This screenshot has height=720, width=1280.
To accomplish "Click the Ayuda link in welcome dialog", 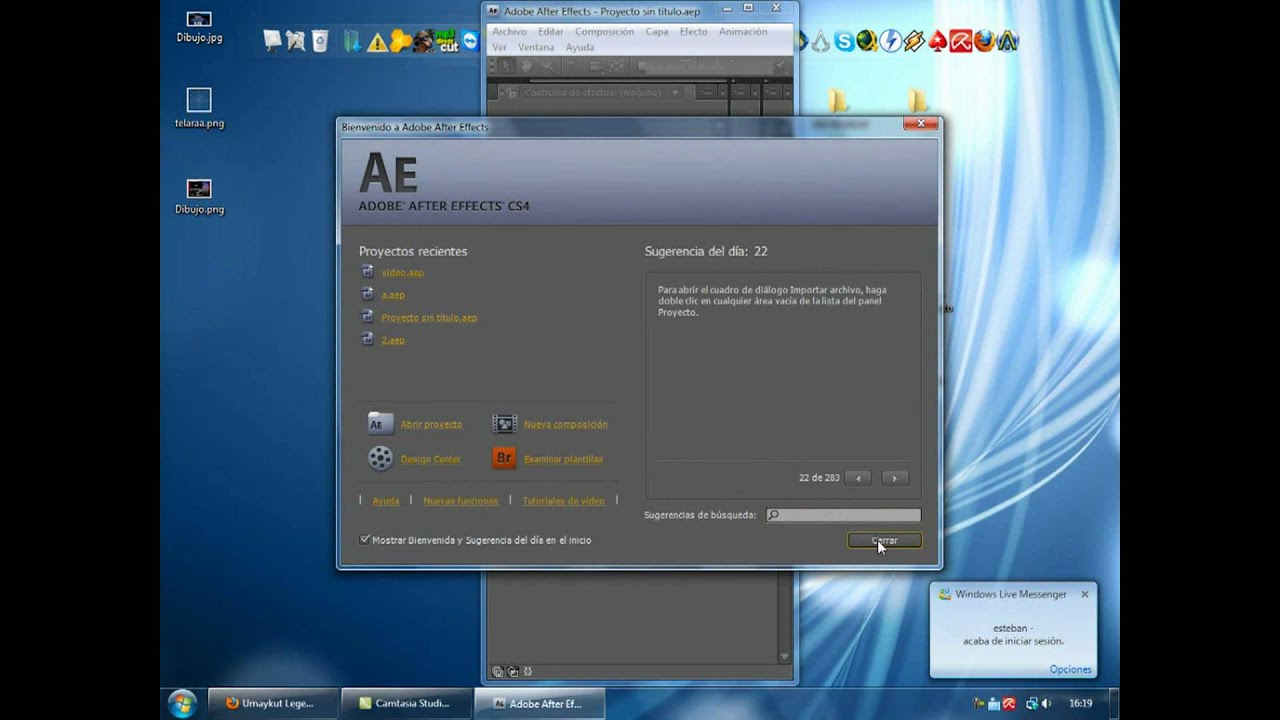I will [x=385, y=501].
